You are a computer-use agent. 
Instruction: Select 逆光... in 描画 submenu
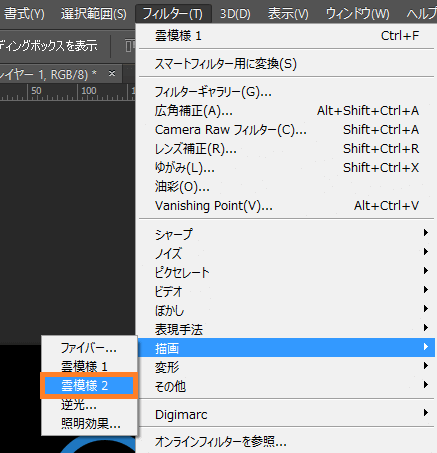[x=89, y=405]
